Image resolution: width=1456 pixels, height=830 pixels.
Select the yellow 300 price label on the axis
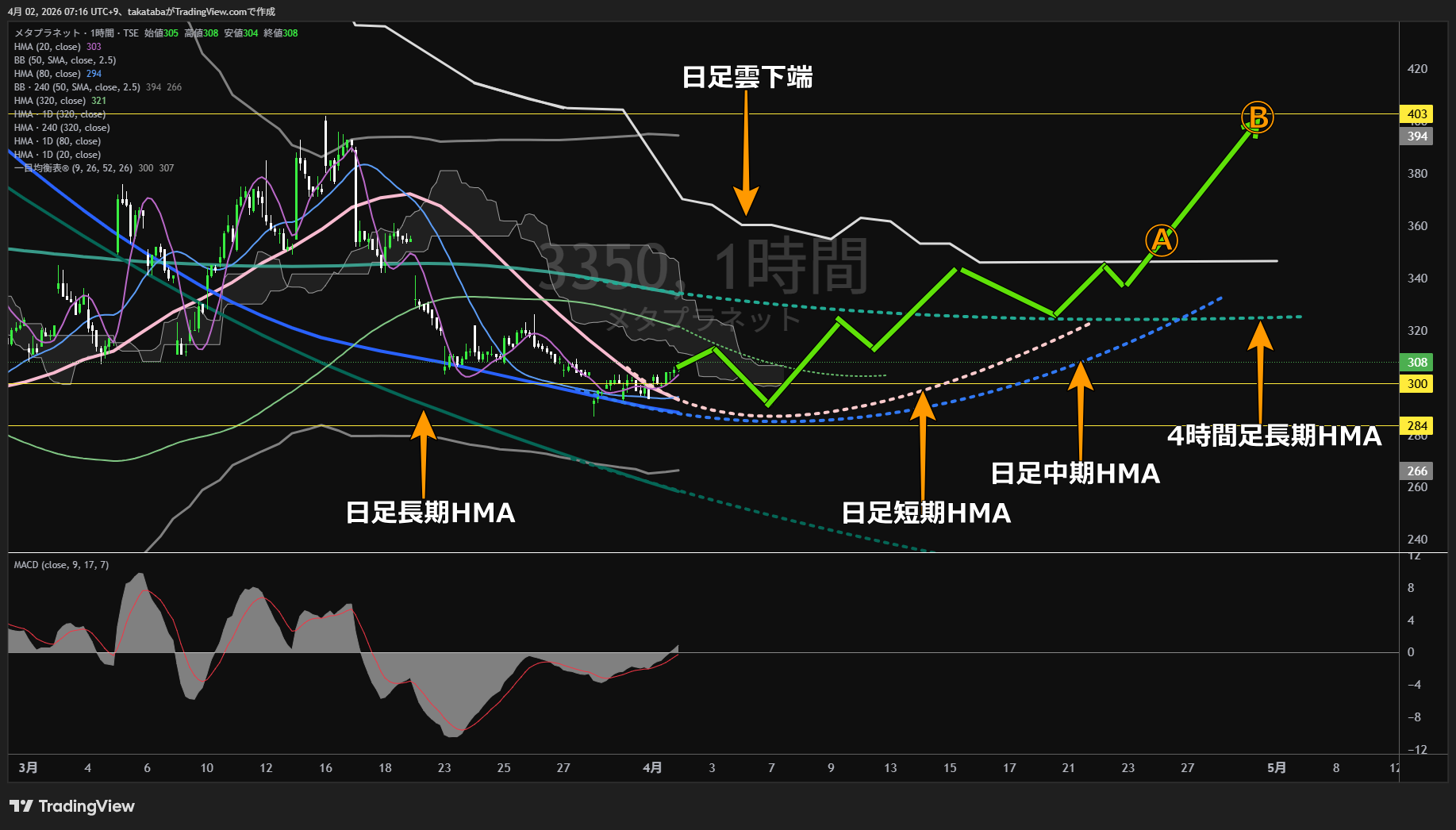coord(1417,384)
